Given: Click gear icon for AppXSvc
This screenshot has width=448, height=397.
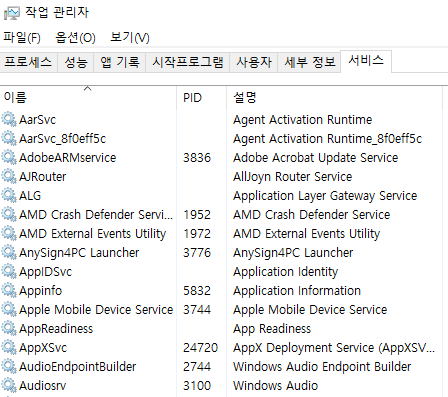Looking at the screenshot, I should point(9,347).
